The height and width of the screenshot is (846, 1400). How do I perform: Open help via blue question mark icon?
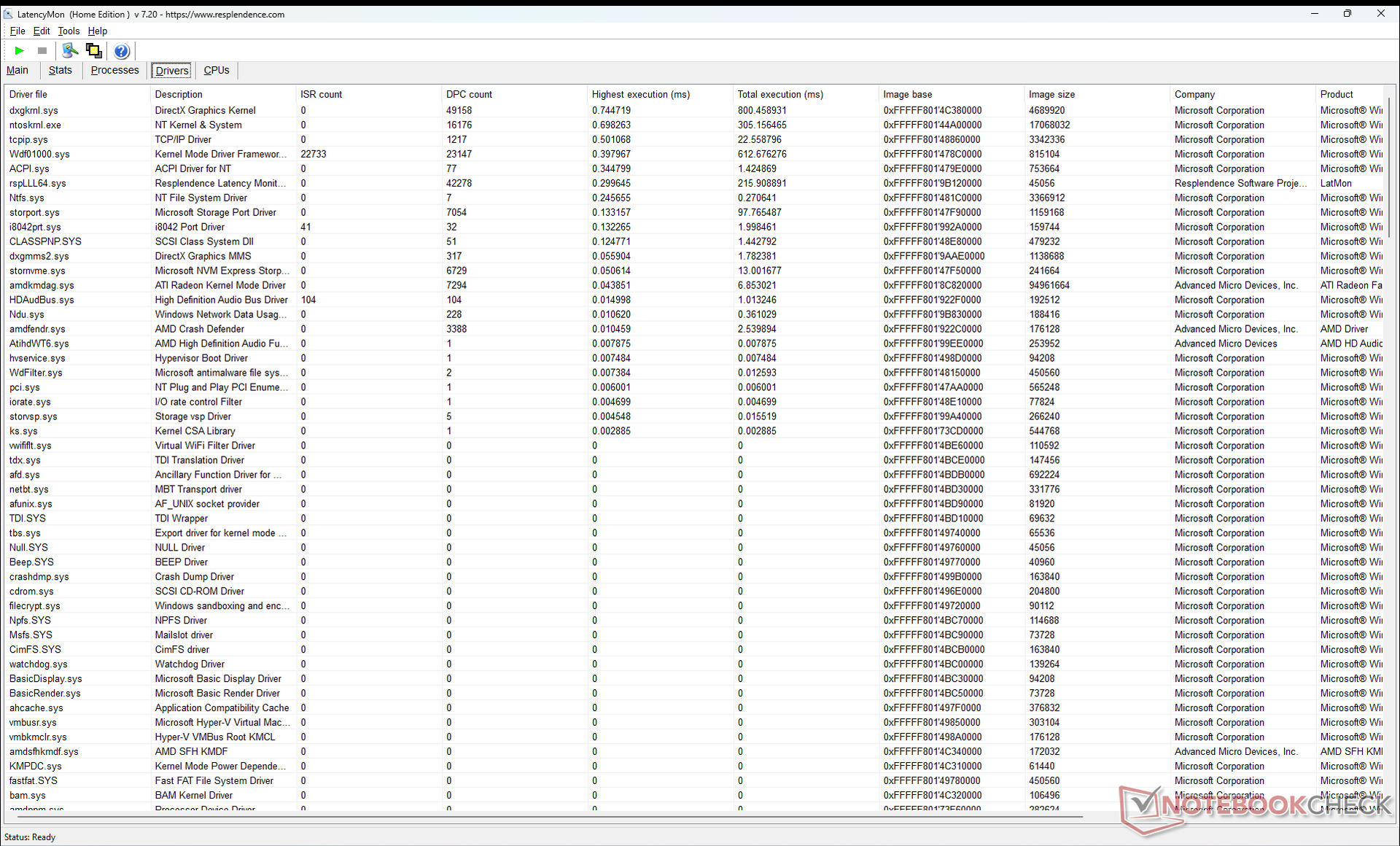(122, 50)
